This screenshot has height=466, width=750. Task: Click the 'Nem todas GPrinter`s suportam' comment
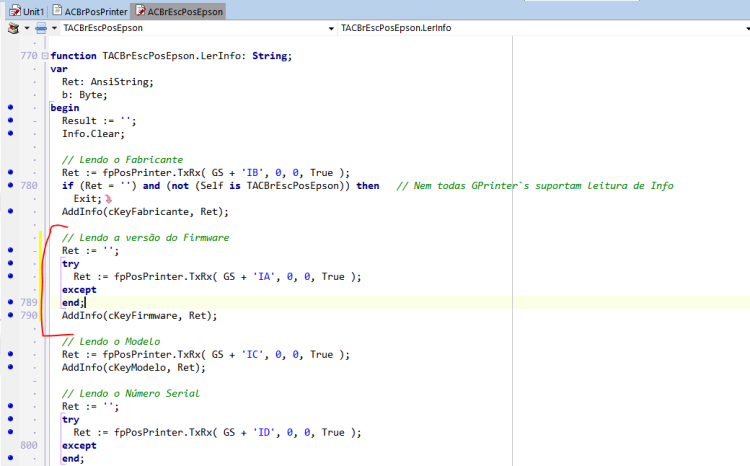pos(535,186)
